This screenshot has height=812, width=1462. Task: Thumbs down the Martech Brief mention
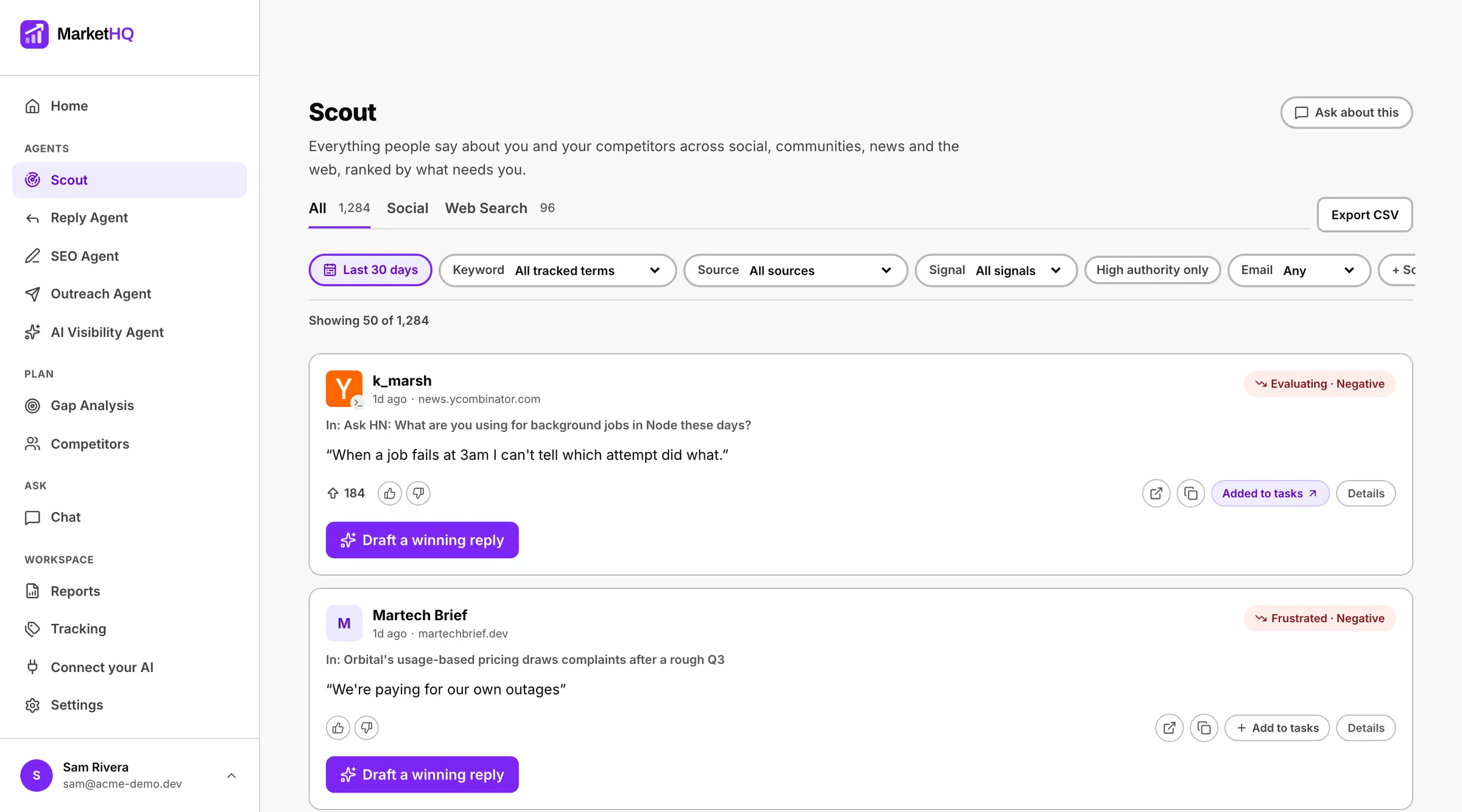coord(367,728)
